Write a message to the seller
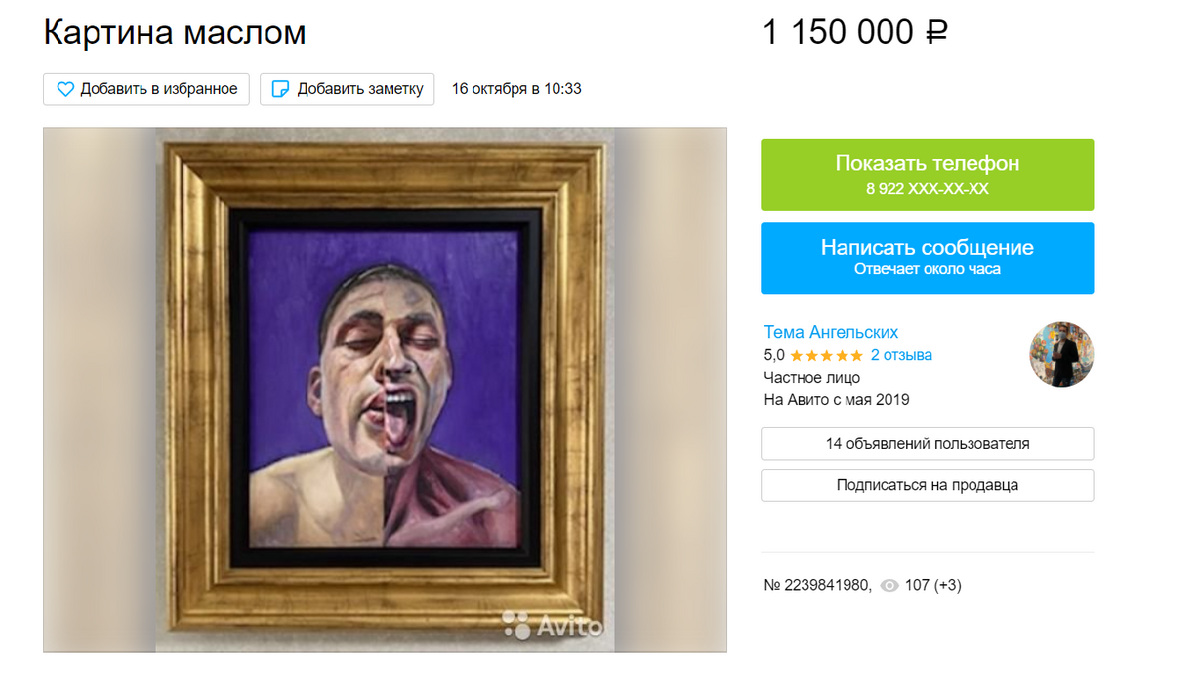This screenshot has width=1200, height=673. tap(927, 258)
